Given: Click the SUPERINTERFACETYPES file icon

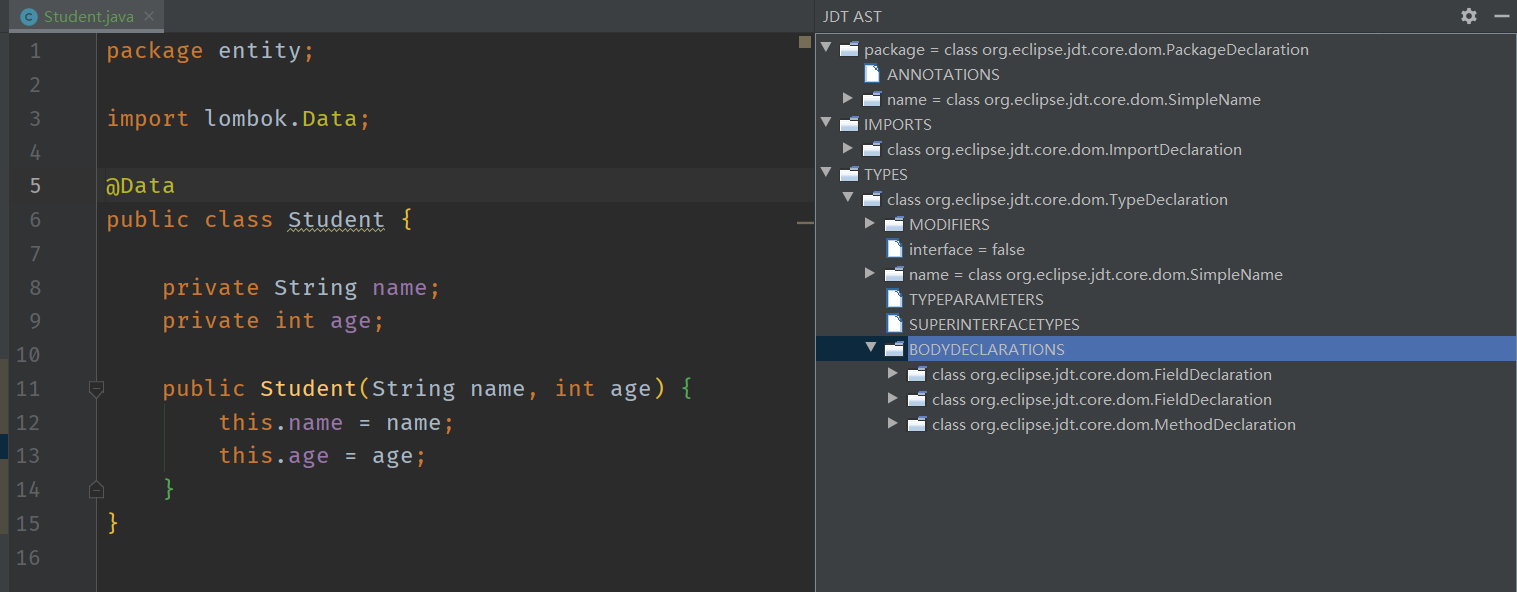Looking at the screenshot, I should pyautogui.click(x=893, y=324).
